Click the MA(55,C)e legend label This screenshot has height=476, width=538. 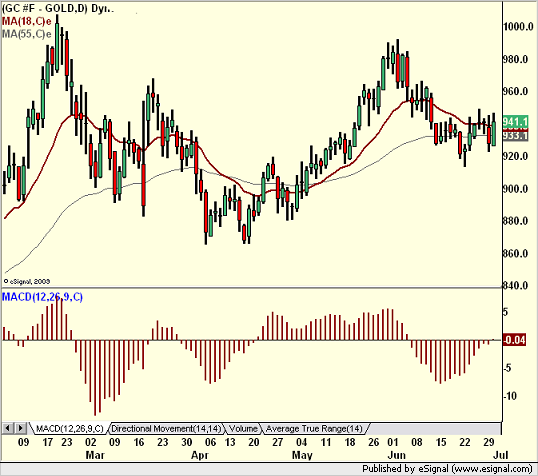pyautogui.click(x=26, y=34)
